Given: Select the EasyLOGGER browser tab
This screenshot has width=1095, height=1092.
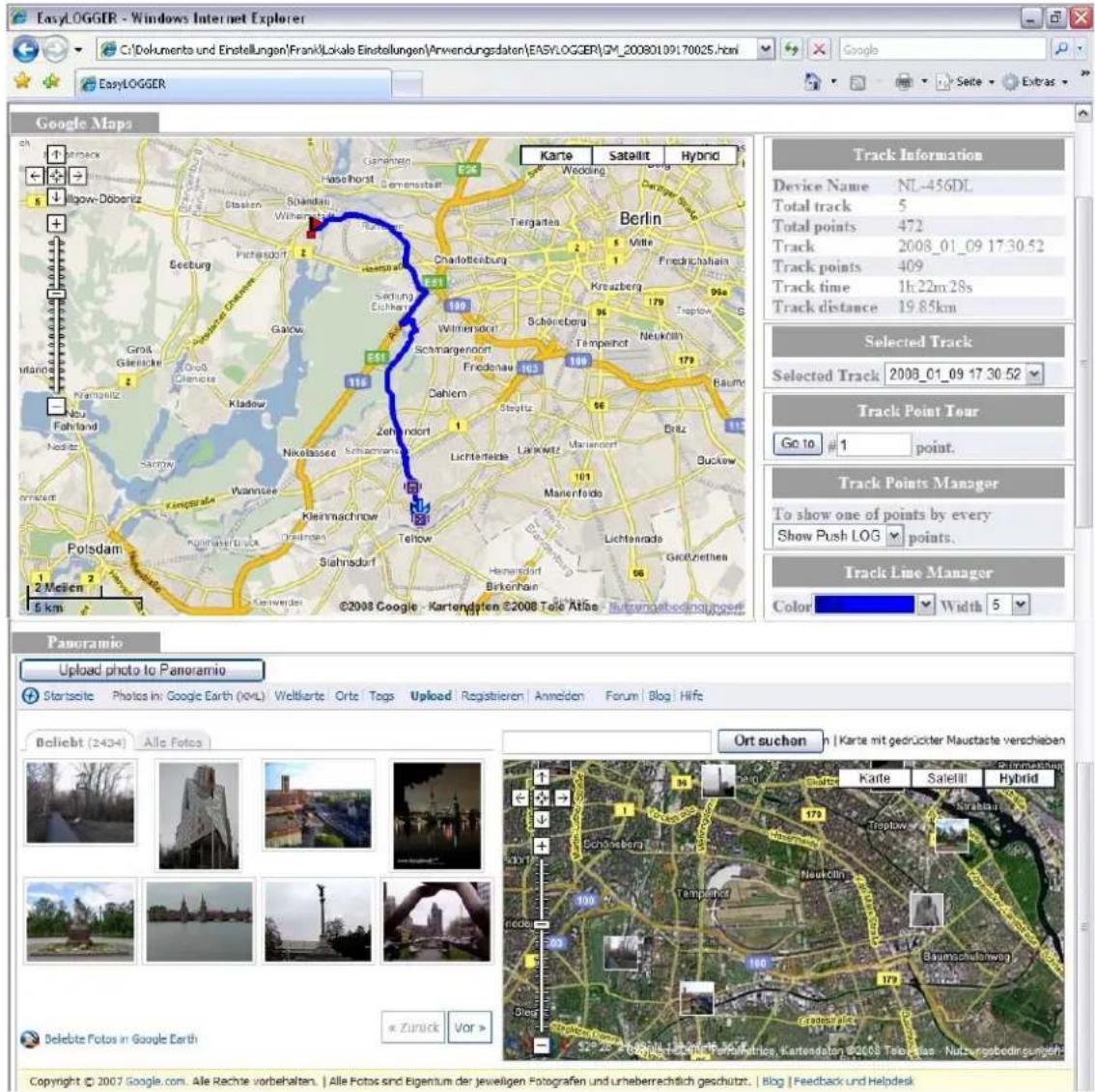Looking at the screenshot, I should pos(233,84).
